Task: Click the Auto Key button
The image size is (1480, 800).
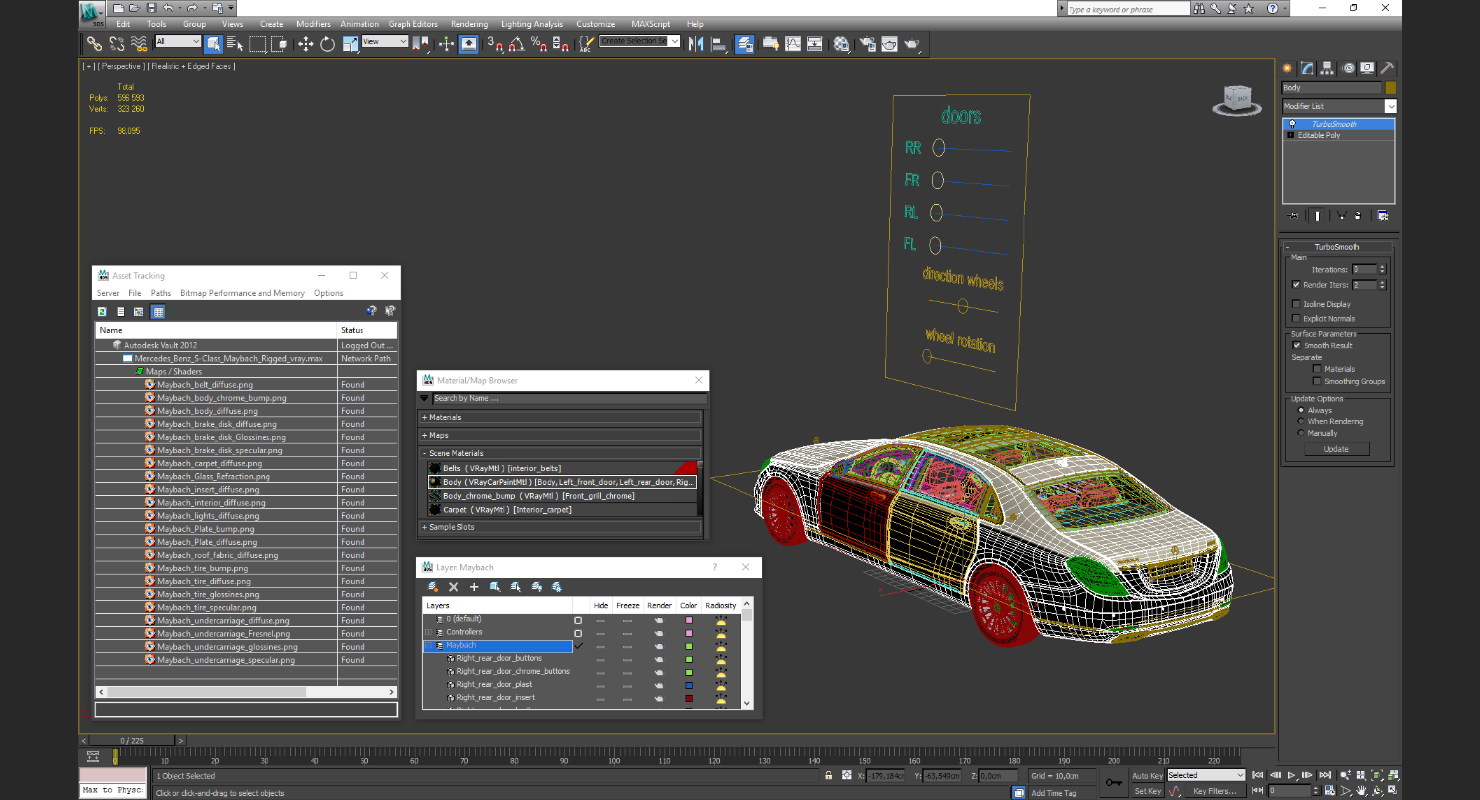Action: pos(1148,776)
